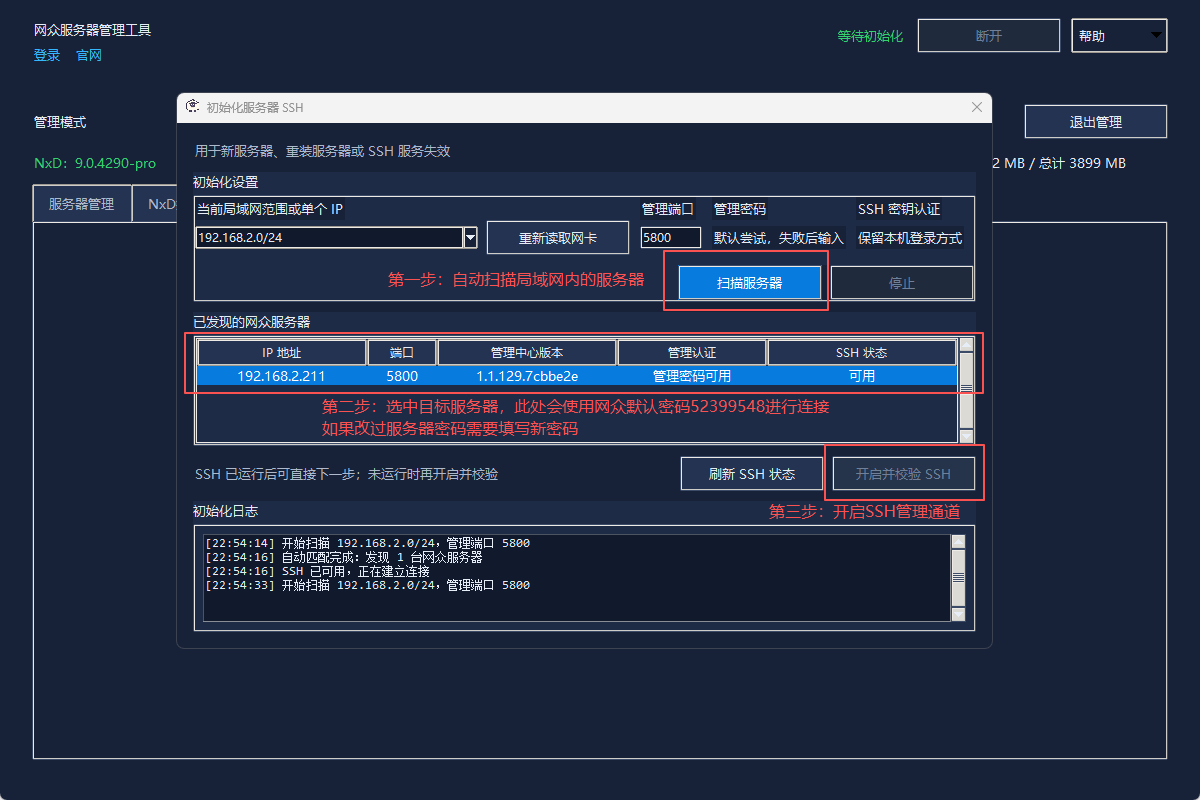Open the 官网 link

(x=89, y=56)
